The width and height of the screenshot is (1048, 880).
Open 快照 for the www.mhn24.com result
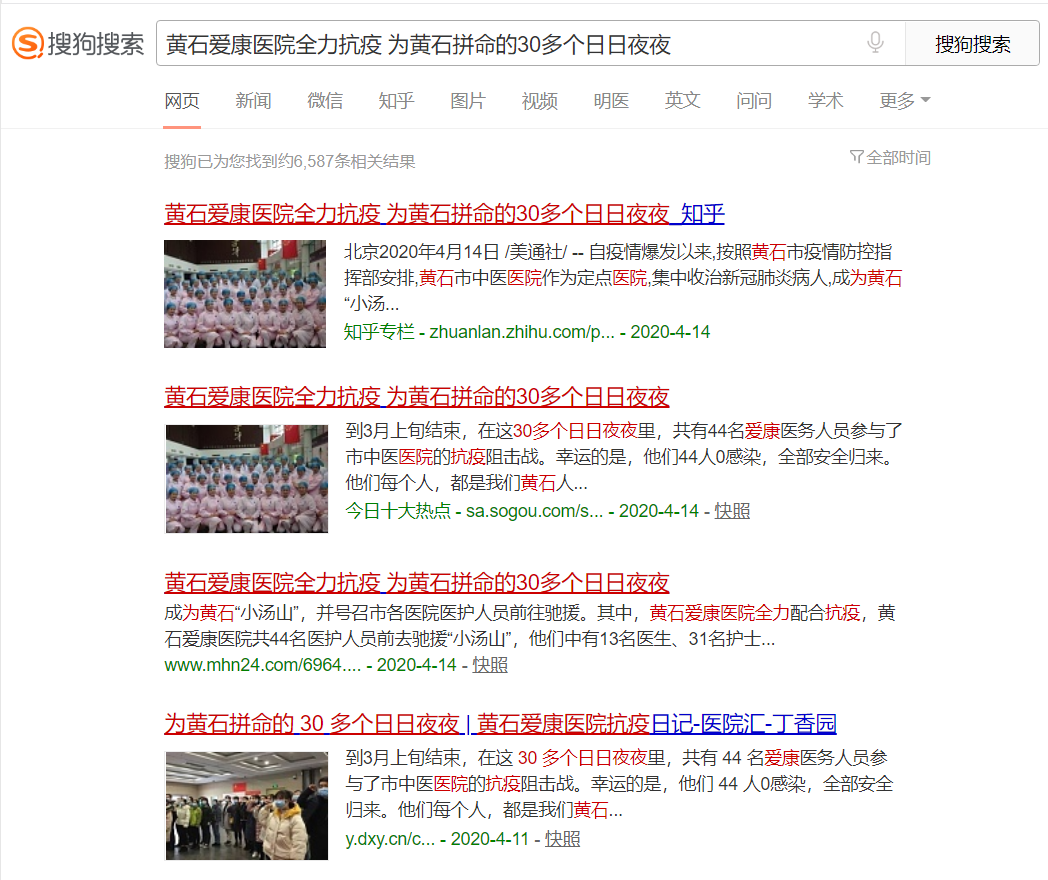pos(490,664)
